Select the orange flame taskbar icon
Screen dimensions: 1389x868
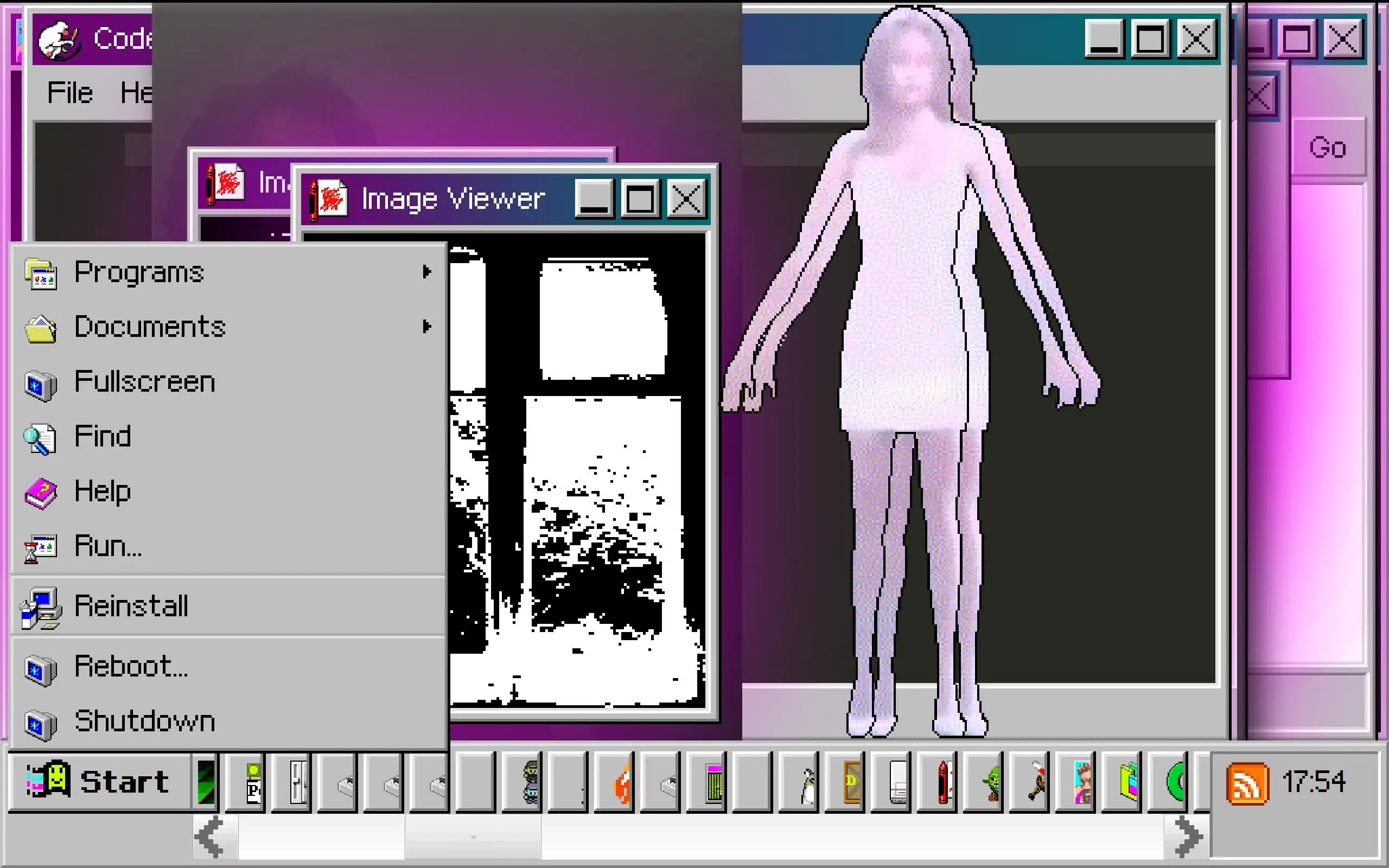[x=622, y=782]
